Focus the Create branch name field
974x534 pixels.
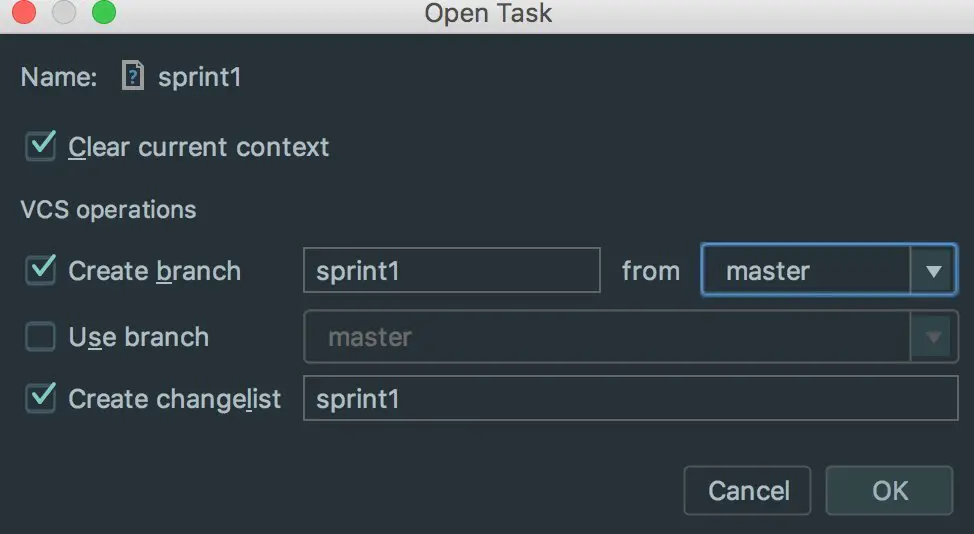(451, 270)
